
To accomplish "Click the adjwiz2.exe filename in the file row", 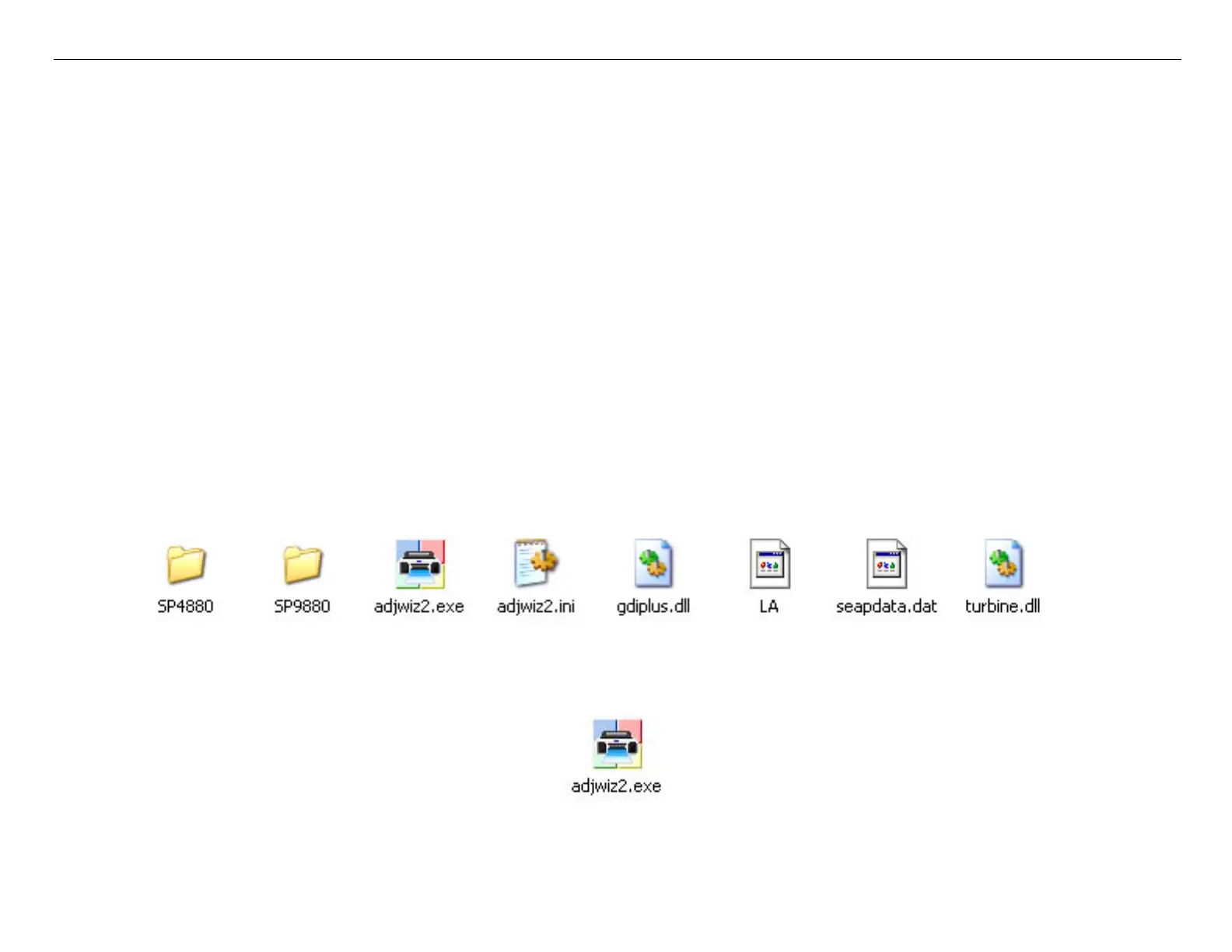I will [419, 607].
